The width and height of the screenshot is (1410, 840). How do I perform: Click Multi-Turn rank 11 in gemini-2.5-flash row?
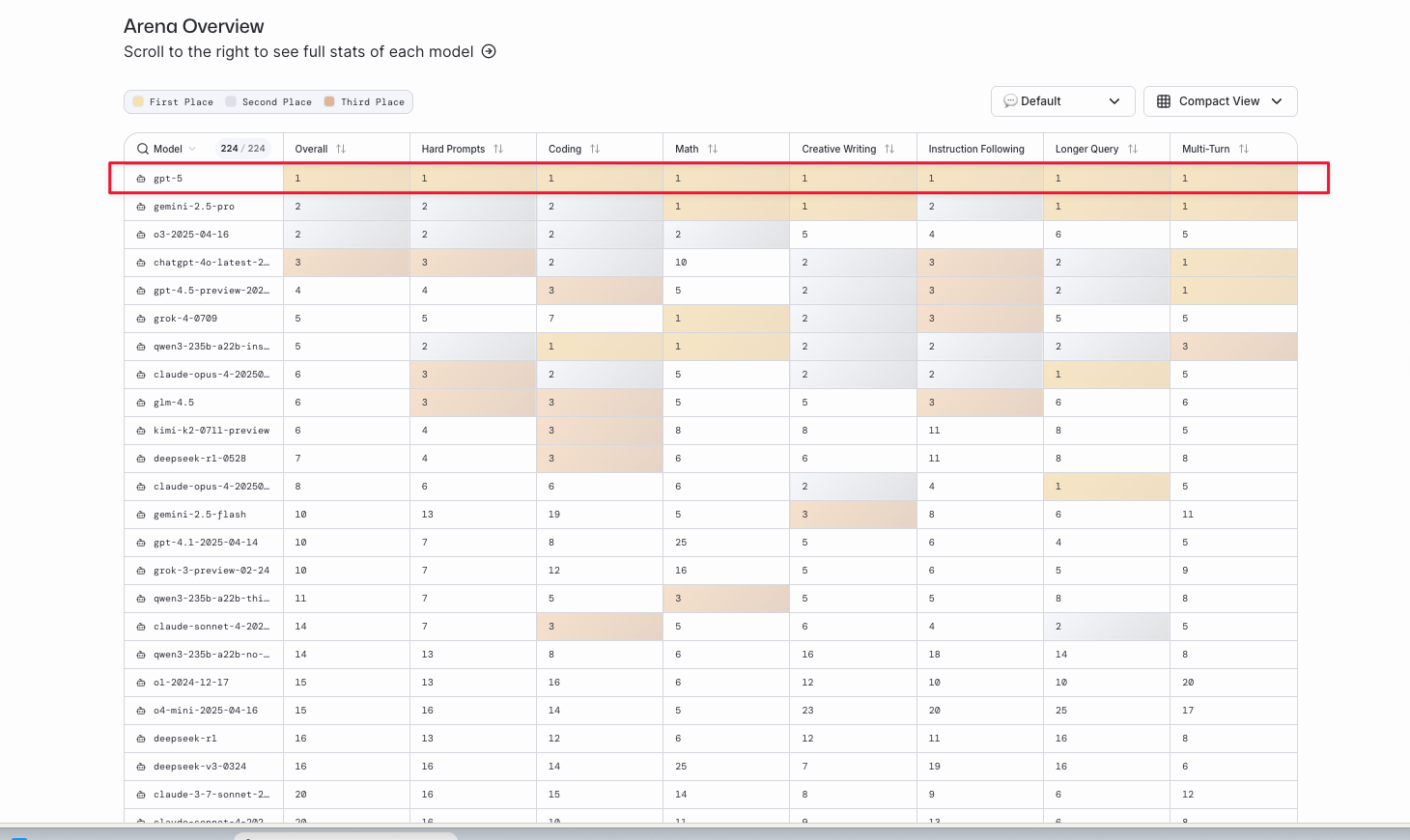[1188, 515]
